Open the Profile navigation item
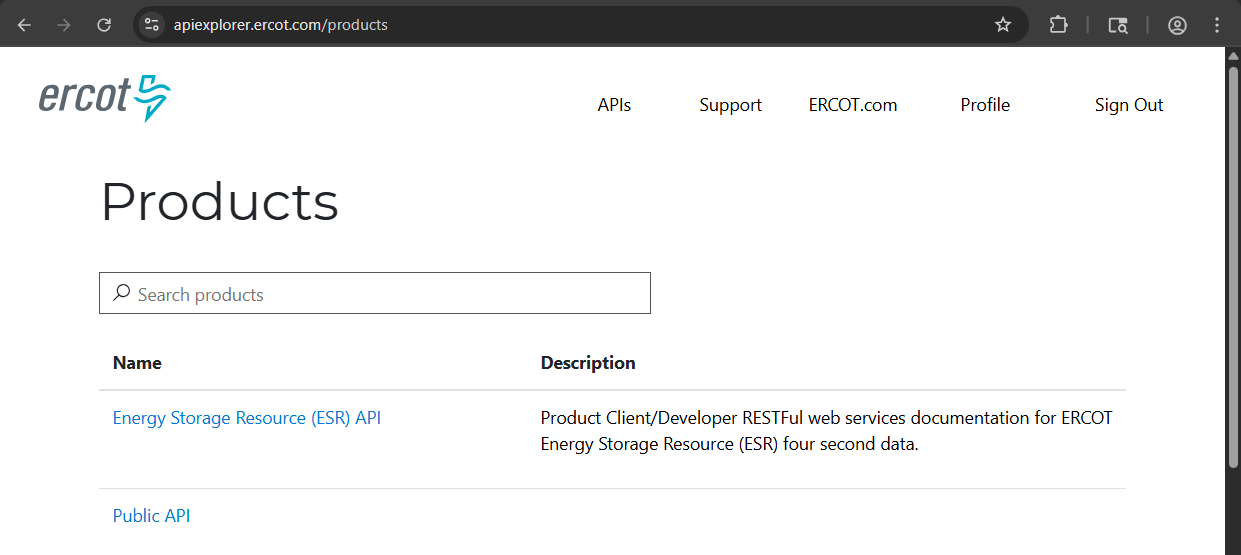The width and height of the screenshot is (1241, 555). 985,105
